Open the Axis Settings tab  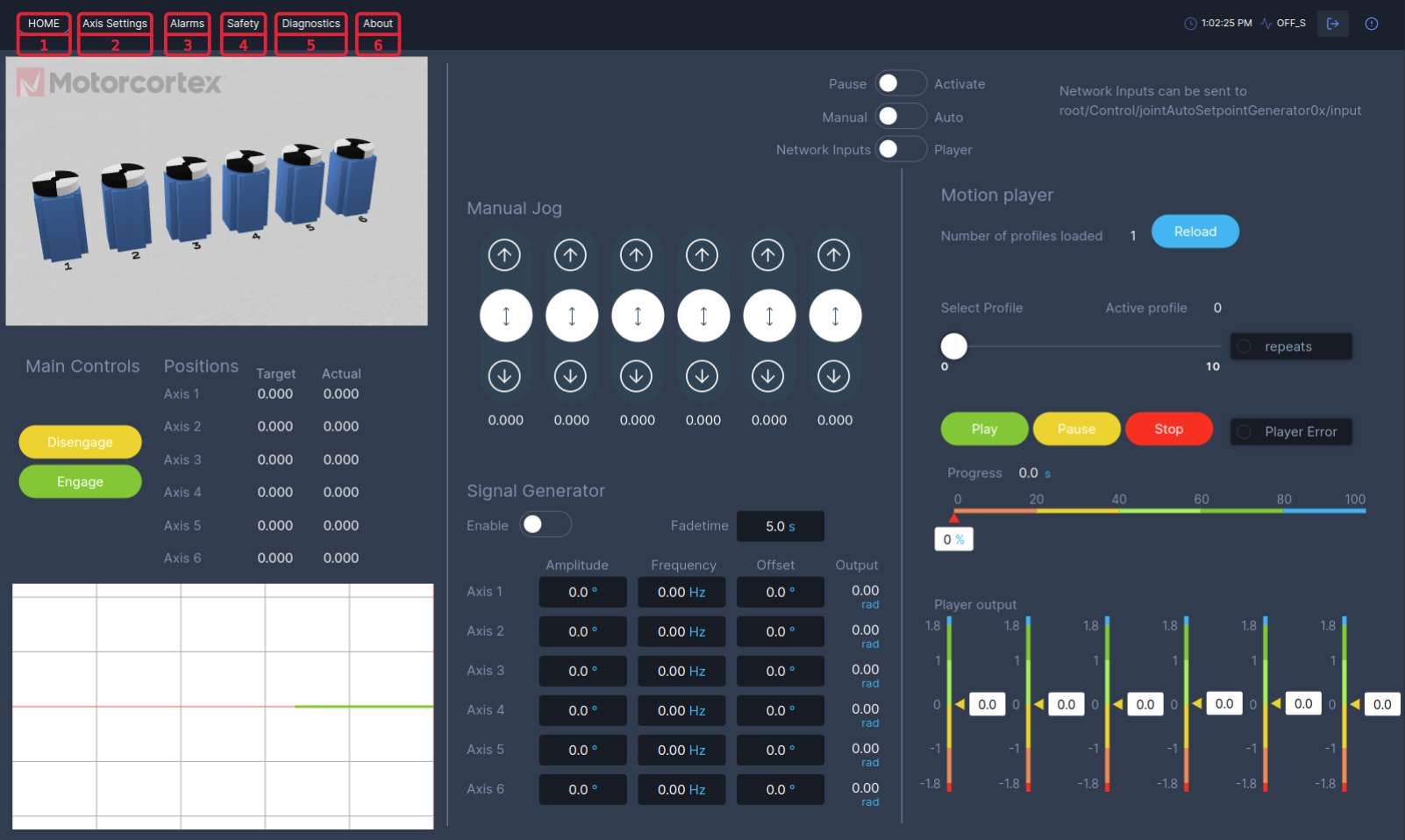click(115, 24)
